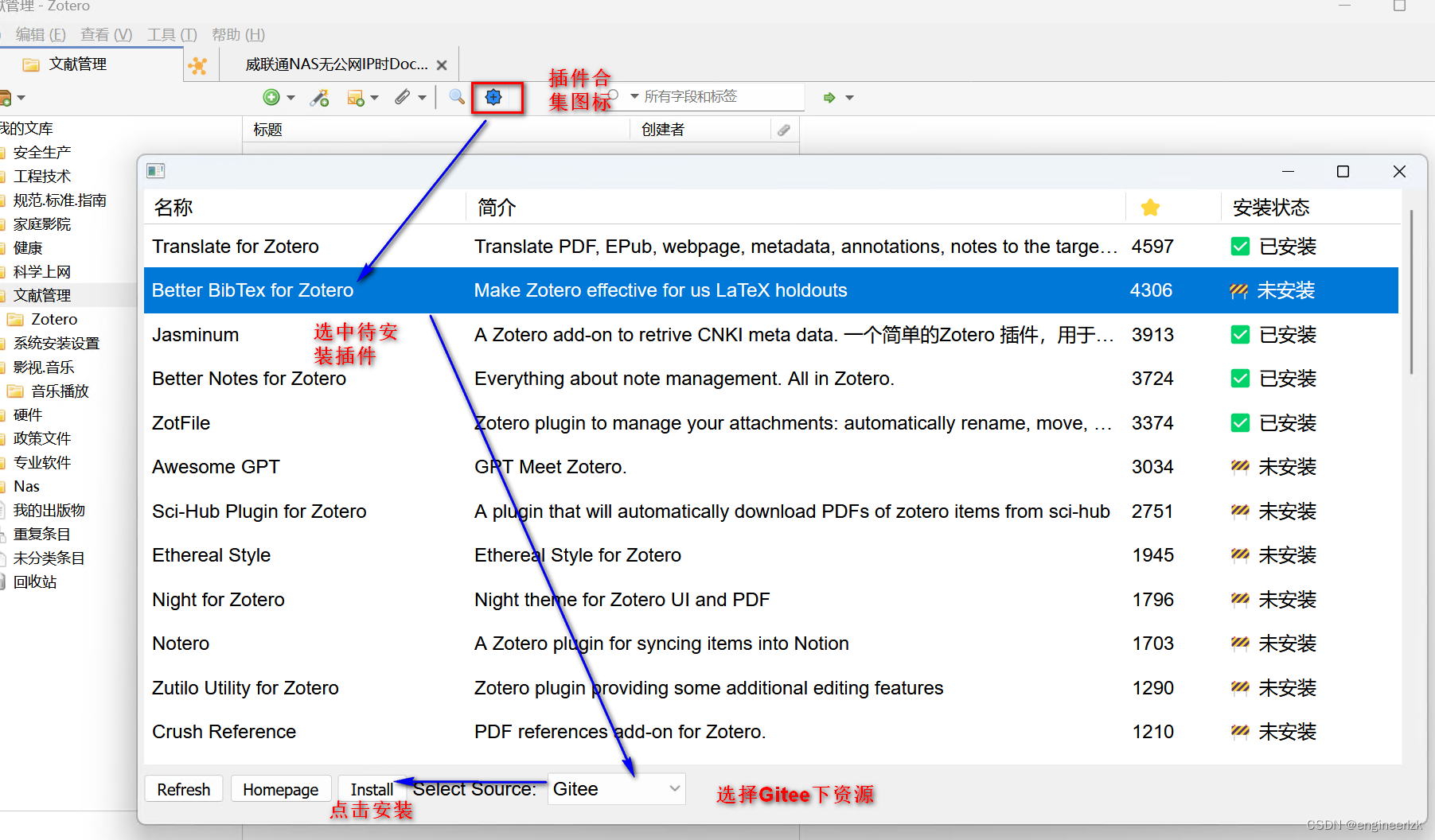
Task: Select the Jasminum plugin row
Action: (x=771, y=335)
